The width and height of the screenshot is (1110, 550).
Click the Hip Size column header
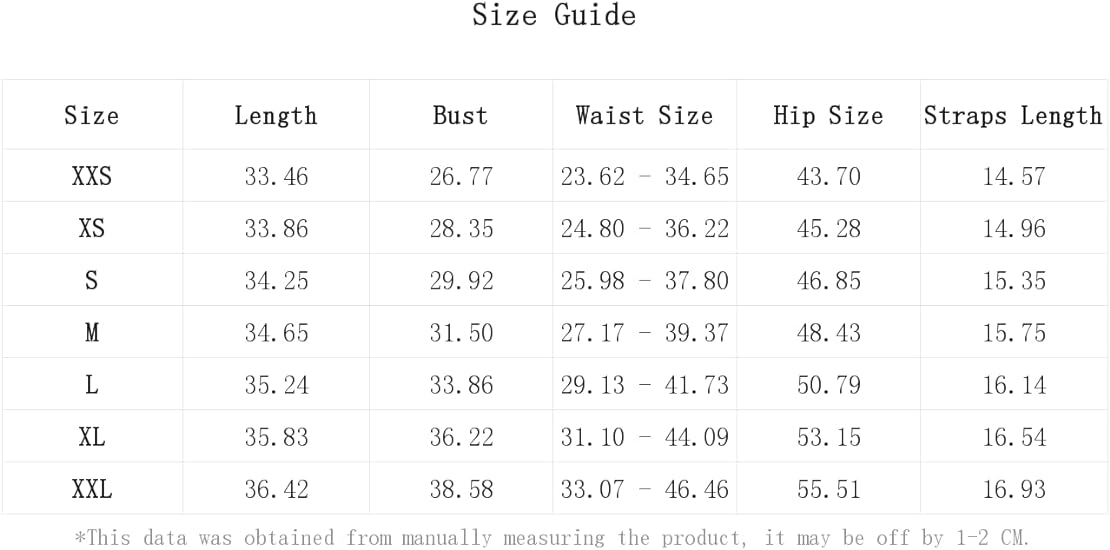click(x=828, y=115)
